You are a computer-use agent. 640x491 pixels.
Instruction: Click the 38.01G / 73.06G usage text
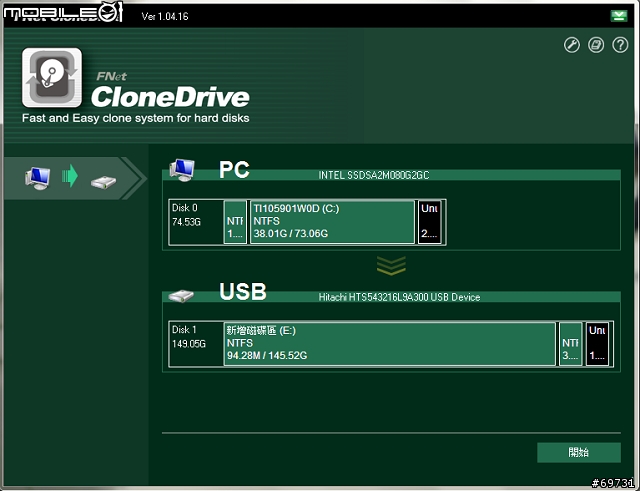[291, 233]
